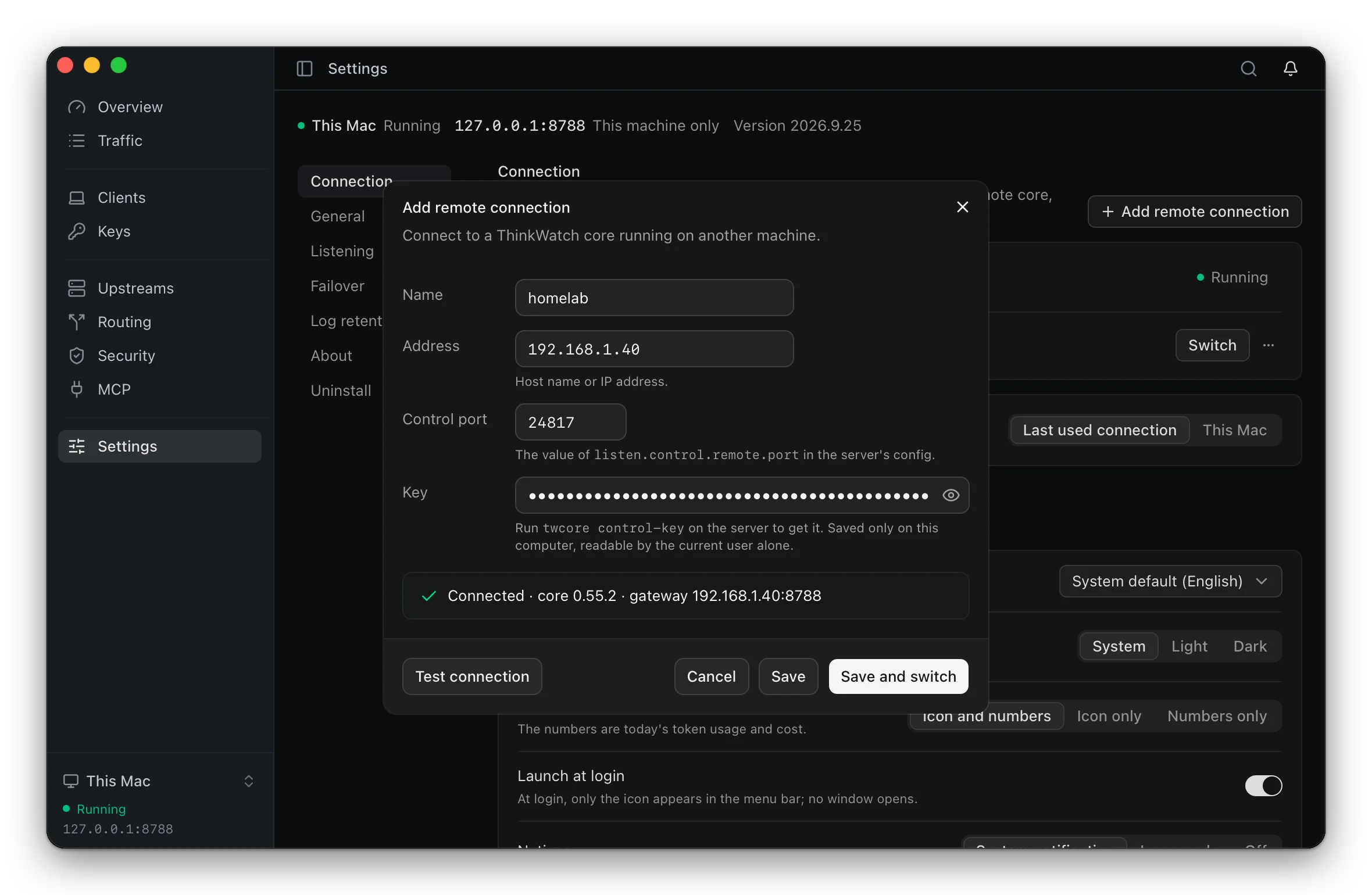Screen dimensions: 1372x895
Task: Click the Routing fork icon
Action: (x=77, y=322)
